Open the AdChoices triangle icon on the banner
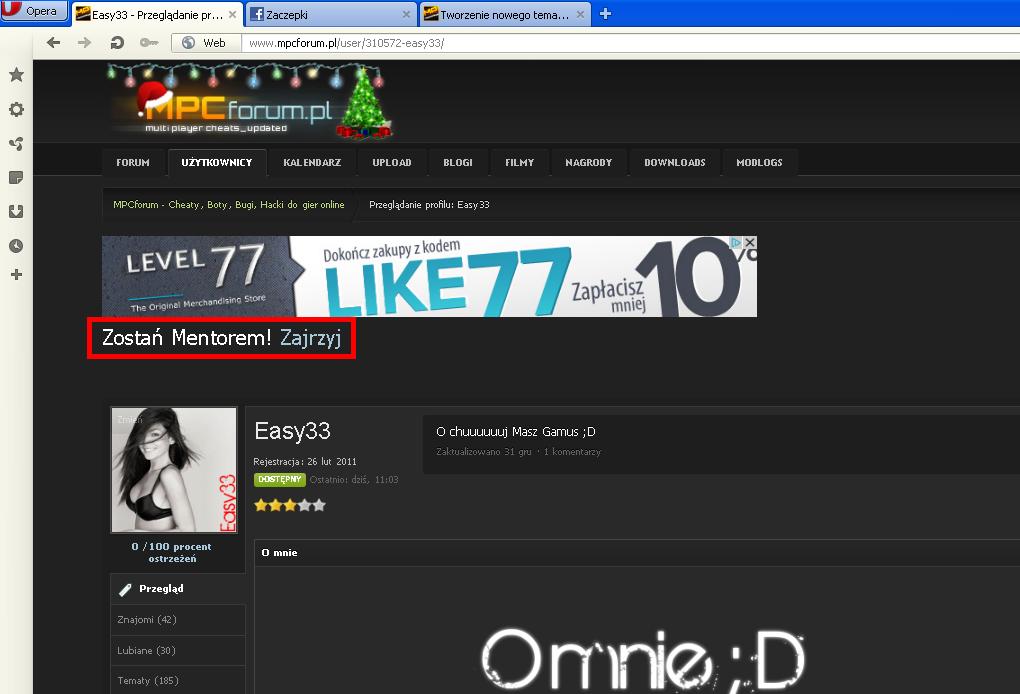The image size is (1020, 694). click(x=736, y=242)
